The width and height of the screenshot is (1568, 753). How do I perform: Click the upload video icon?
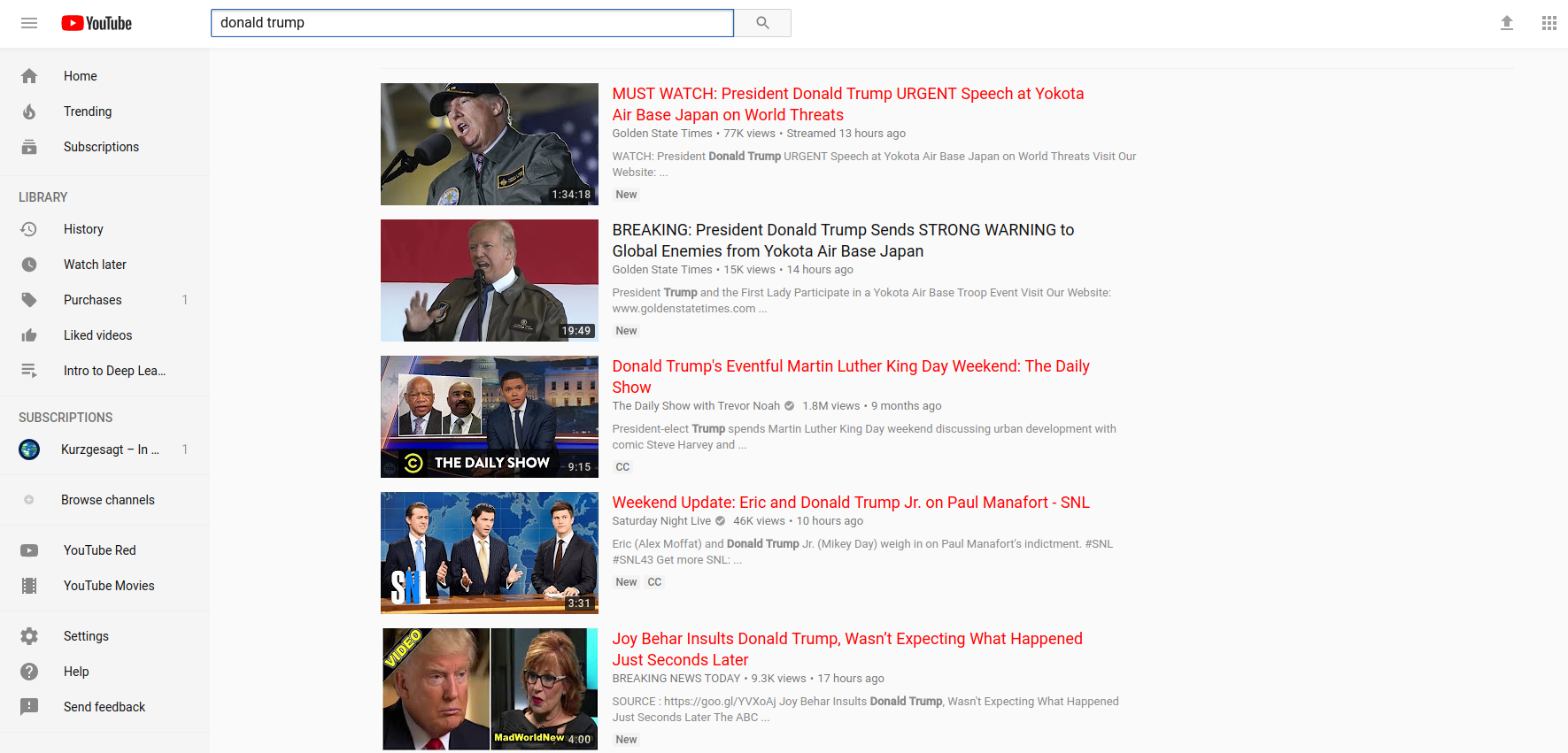[x=1506, y=23]
